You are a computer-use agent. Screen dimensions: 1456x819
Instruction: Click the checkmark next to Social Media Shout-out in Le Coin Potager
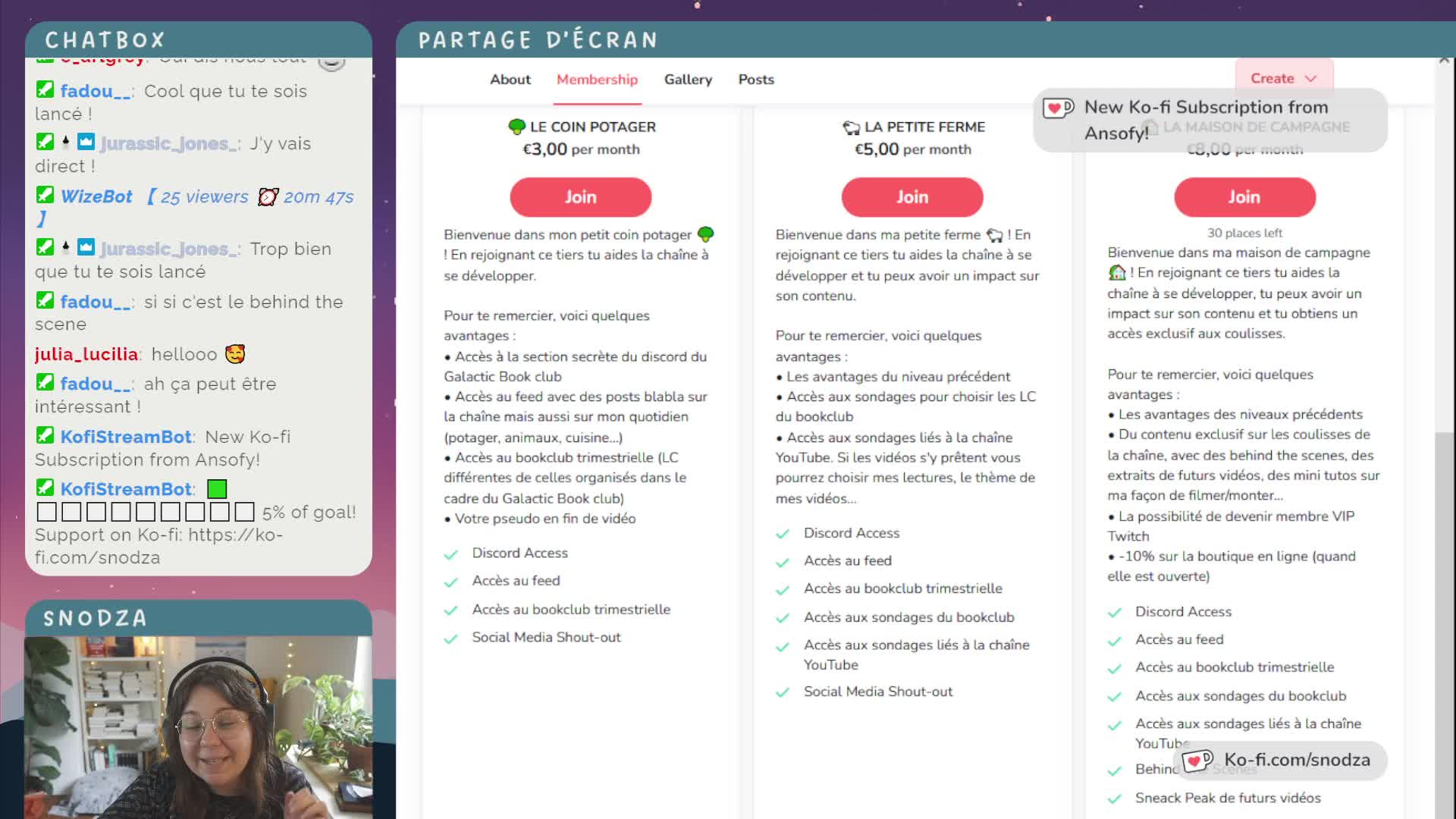coord(451,639)
